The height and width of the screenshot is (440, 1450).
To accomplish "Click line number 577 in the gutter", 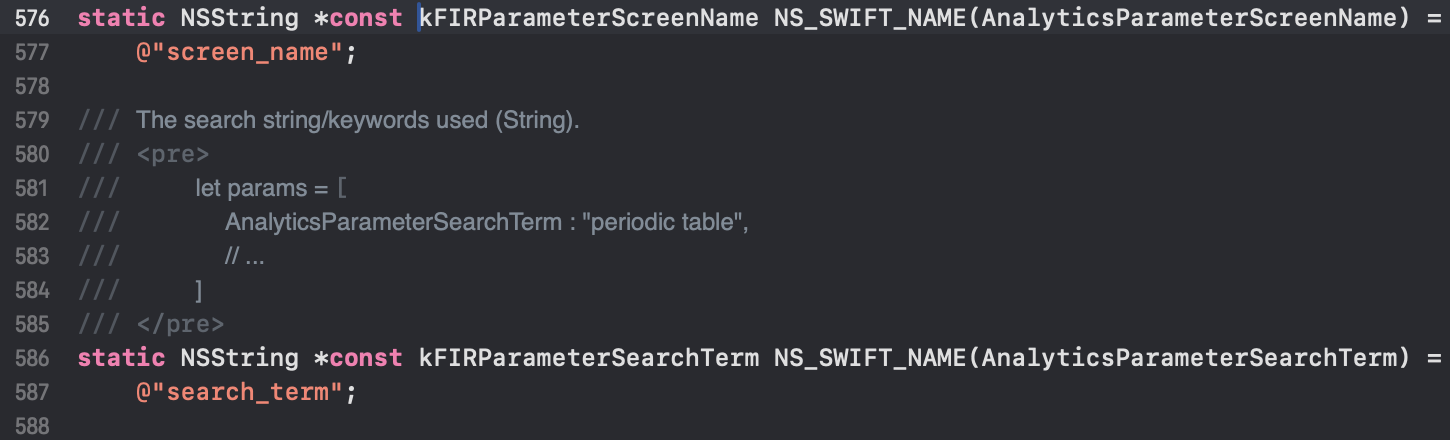I will 33,53.
